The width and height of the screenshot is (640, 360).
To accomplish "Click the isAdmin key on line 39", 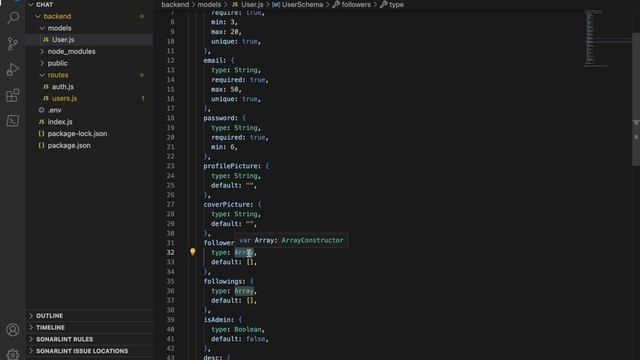I will point(218,320).
